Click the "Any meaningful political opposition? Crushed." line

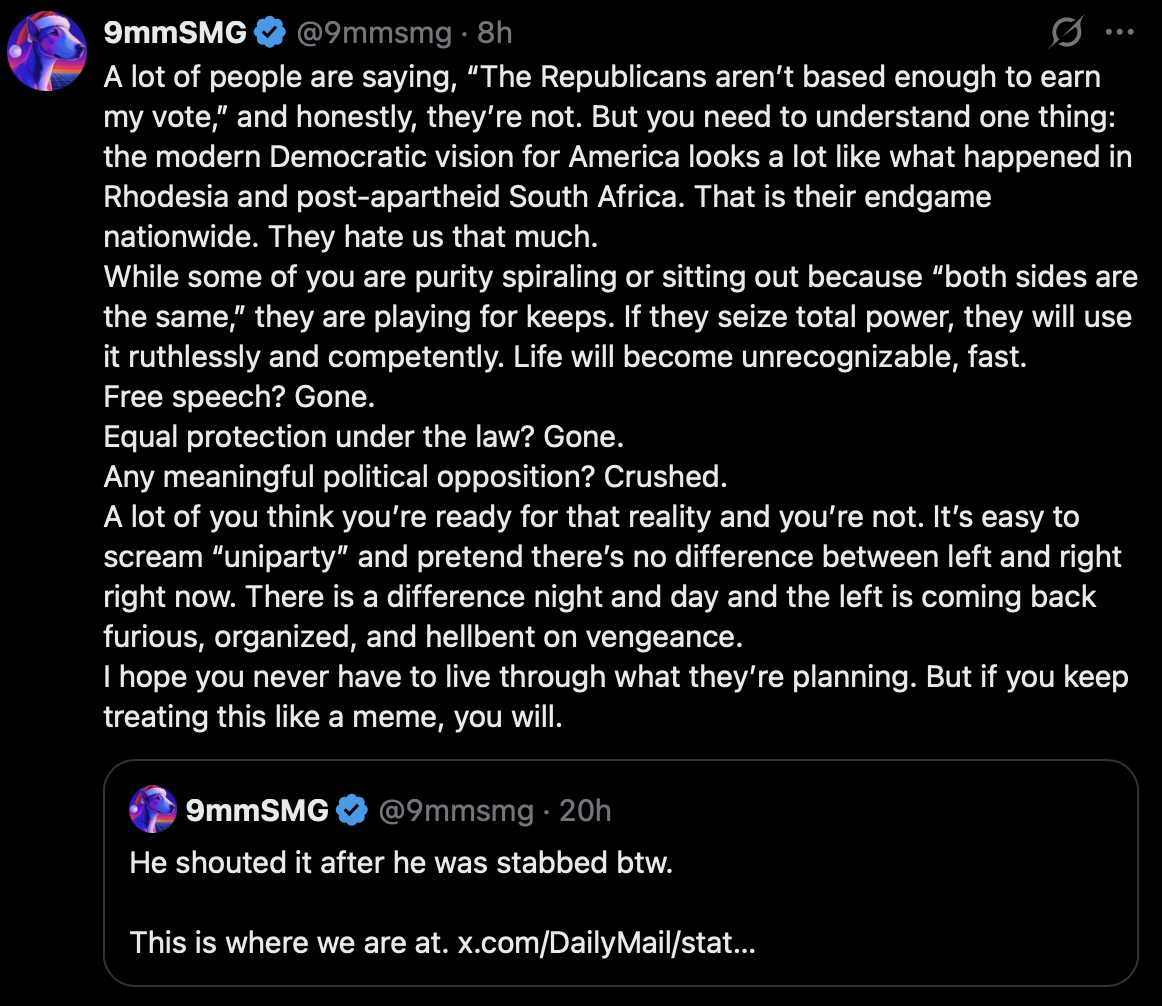click(x=415, y=477)
